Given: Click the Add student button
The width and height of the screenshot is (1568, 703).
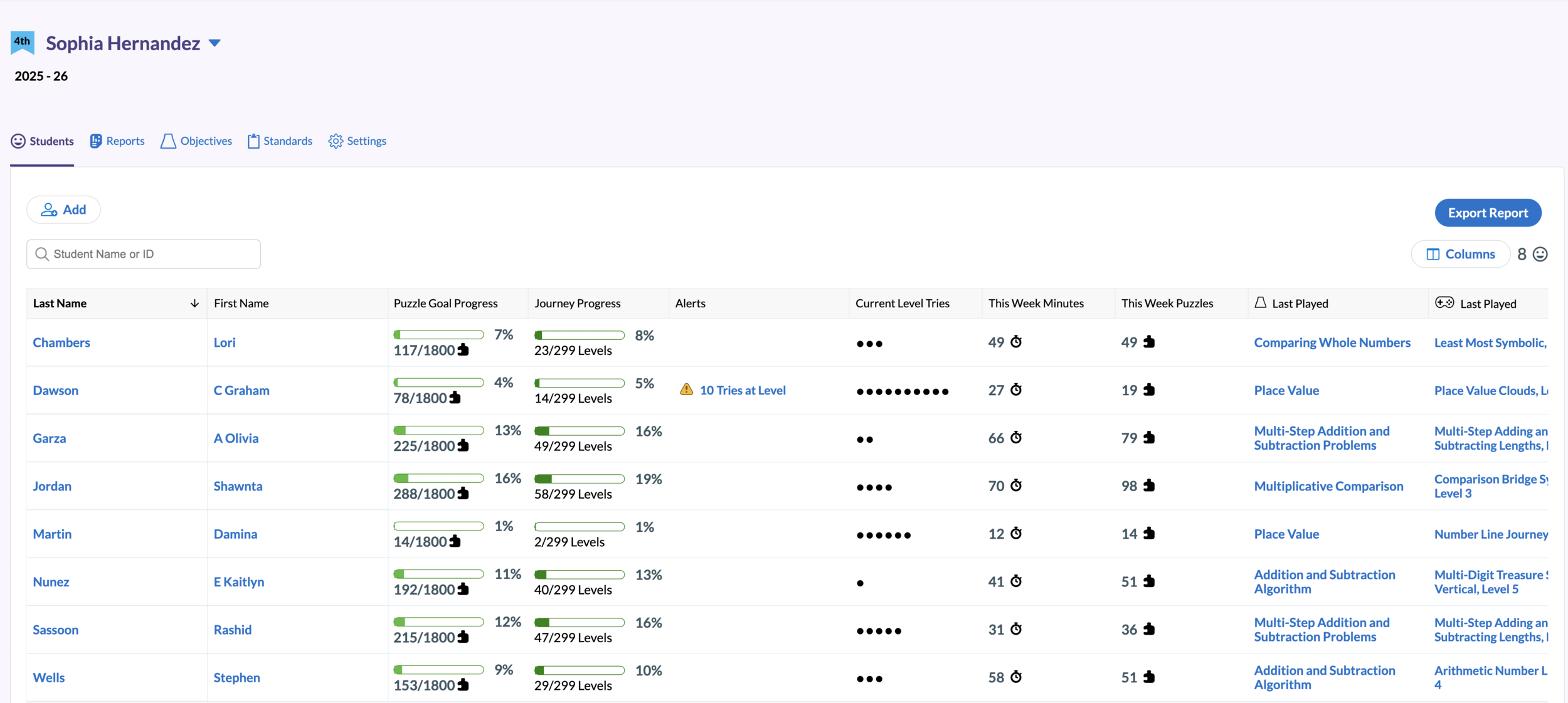Looking at the screenshot, I should point(63,209).
